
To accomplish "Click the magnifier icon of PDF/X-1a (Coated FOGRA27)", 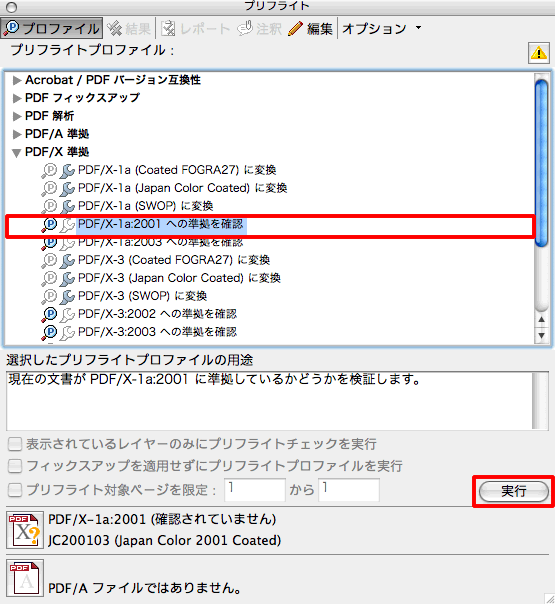I will click(x=49, y=170).
